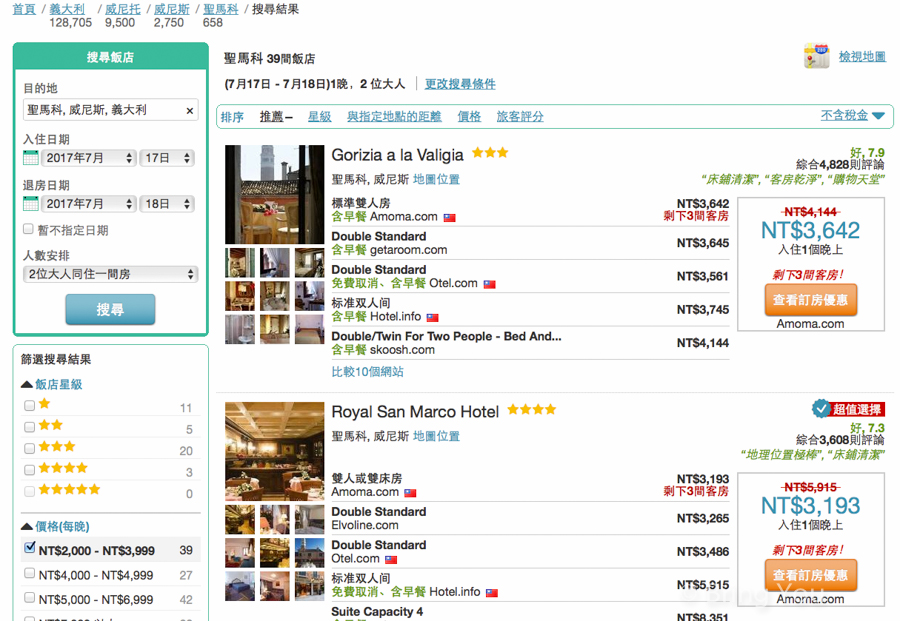Check the NT$5,000 - NT$6,999 price filter
Image resolution: width=900 pixels, height=621 pixels.
click(x=29, y=597)
